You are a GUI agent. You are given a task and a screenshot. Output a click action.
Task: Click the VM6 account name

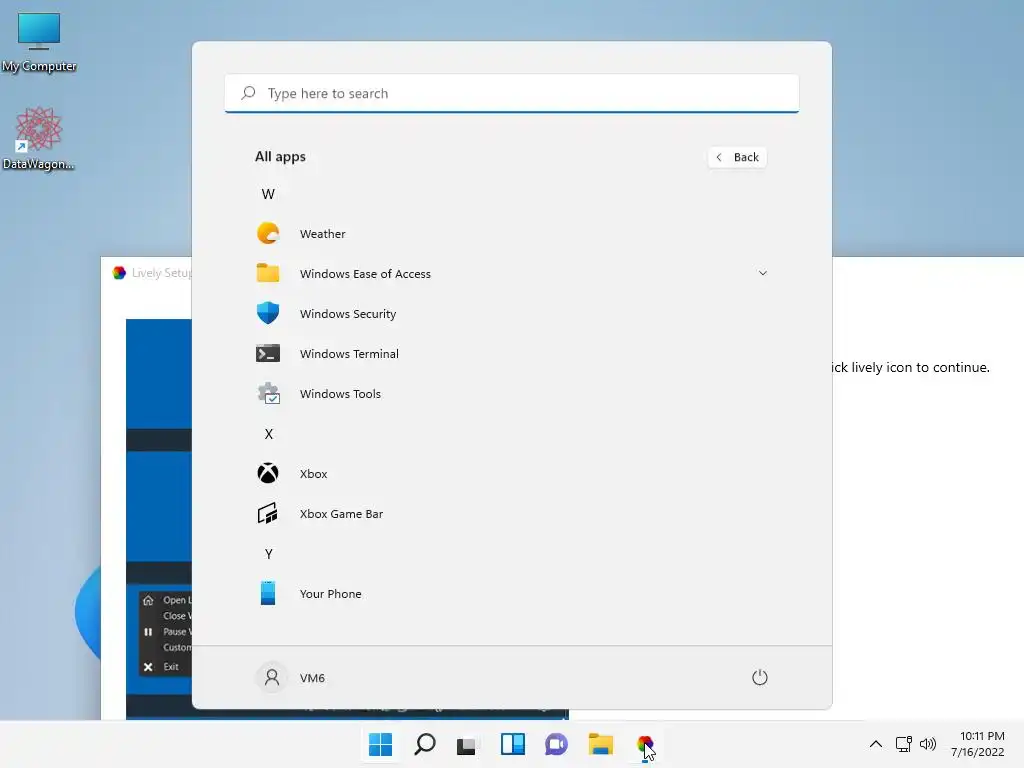point(312,678)
